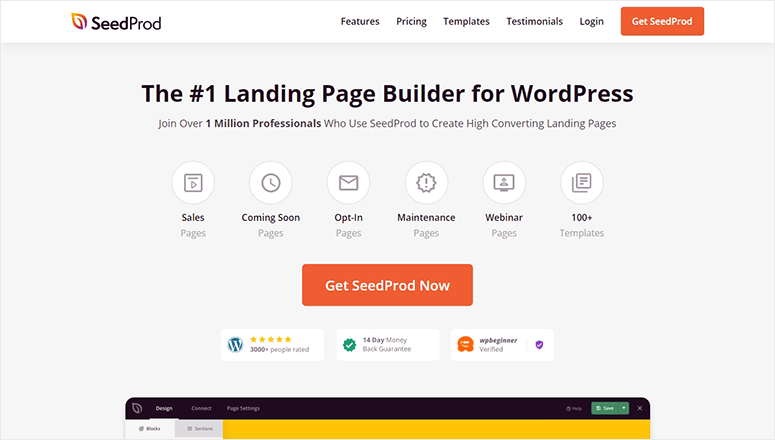The image size is (775, 440).
Task: Click the main headline about Landing Page Builder
Action: click(388, 93)
